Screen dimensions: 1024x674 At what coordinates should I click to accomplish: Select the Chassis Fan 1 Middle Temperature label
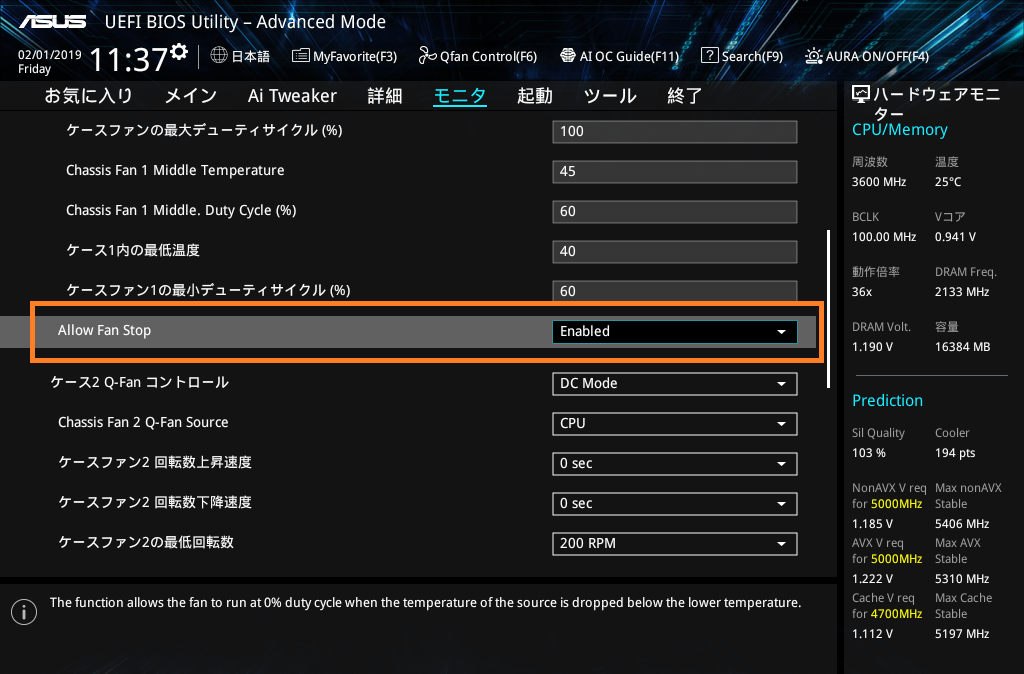click(x=175, y=170)
